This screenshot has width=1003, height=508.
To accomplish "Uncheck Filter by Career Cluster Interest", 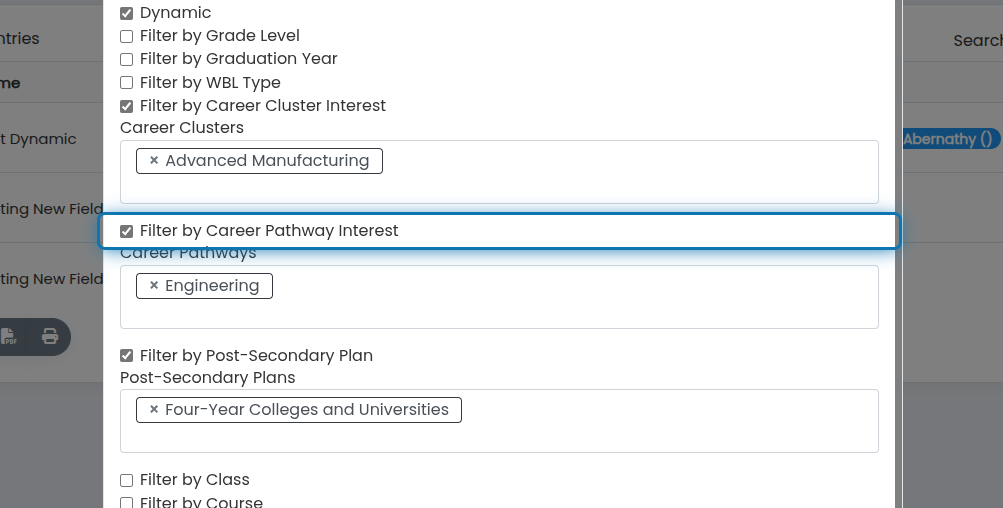I will tap(127, 106).
